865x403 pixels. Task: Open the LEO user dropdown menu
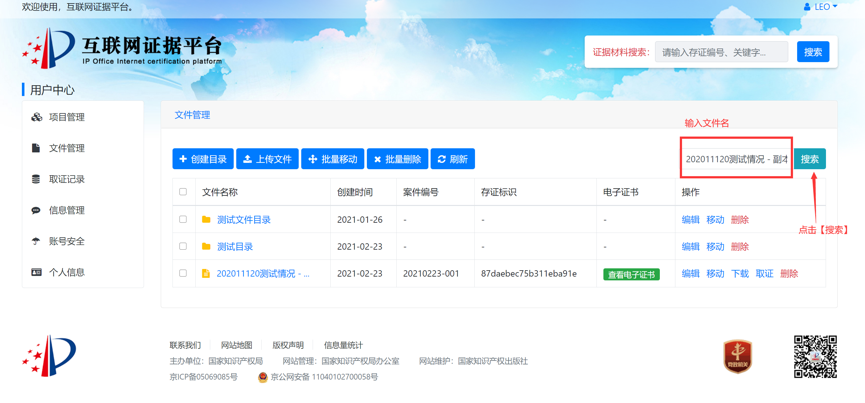pos(821,7)
